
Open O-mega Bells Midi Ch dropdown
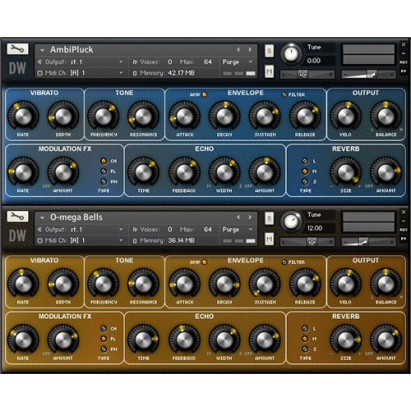[121, 240]
